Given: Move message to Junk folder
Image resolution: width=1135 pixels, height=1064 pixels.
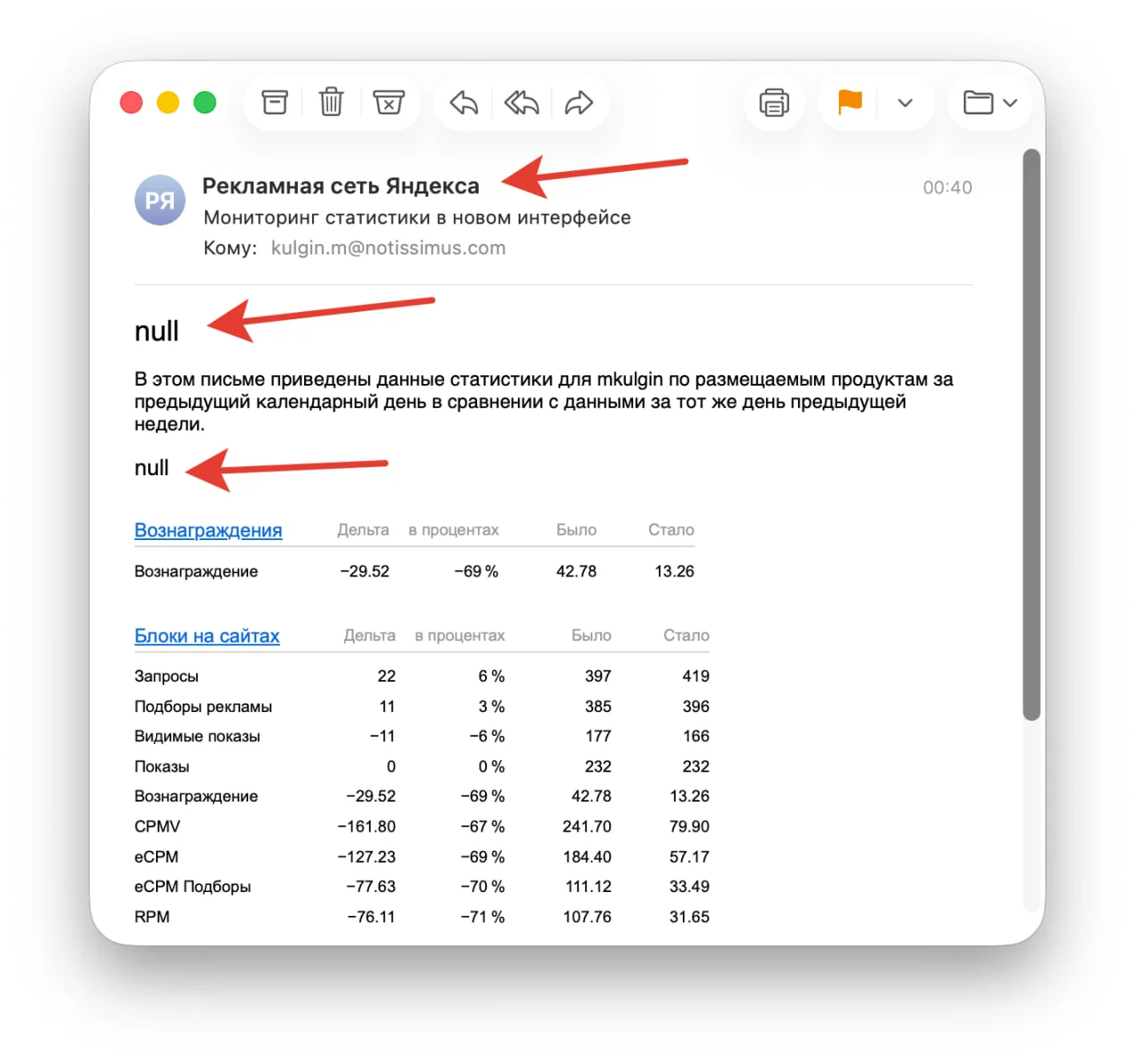Looking at the screenshot, I should (388, 103).
